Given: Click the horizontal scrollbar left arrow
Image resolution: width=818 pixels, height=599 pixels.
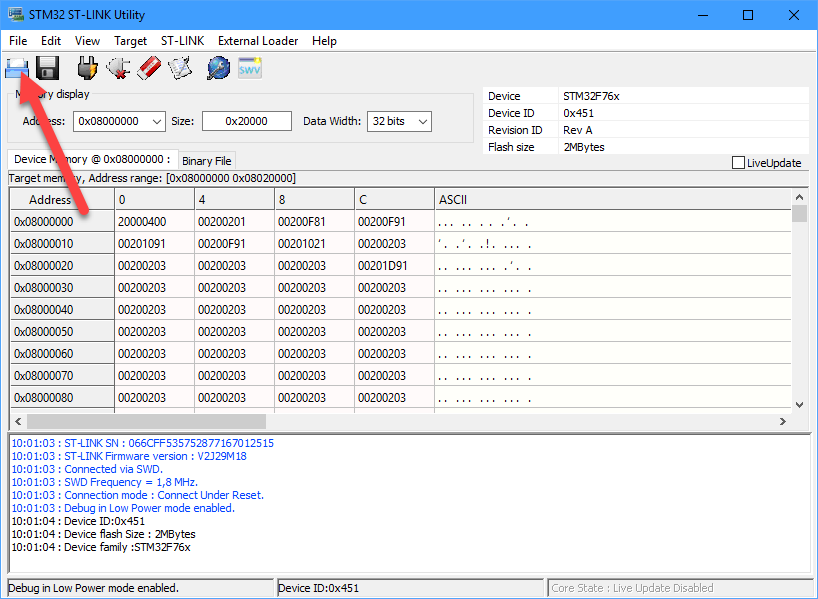Looking at the screenshot, I should pyautogui.click(x=18, y=422).
